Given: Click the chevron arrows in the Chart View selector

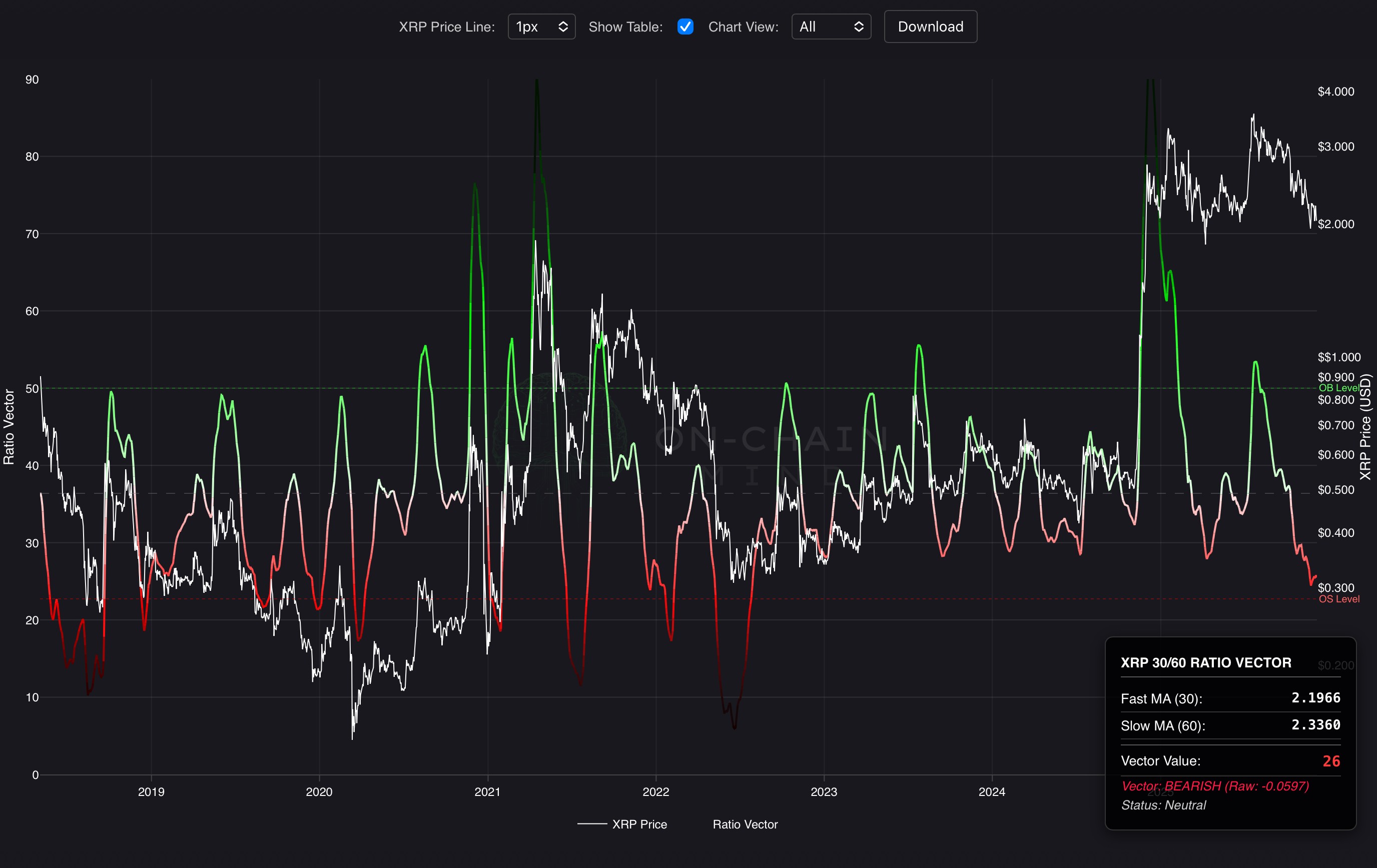Looking at the screenshot, I should [x=858, y=27].
